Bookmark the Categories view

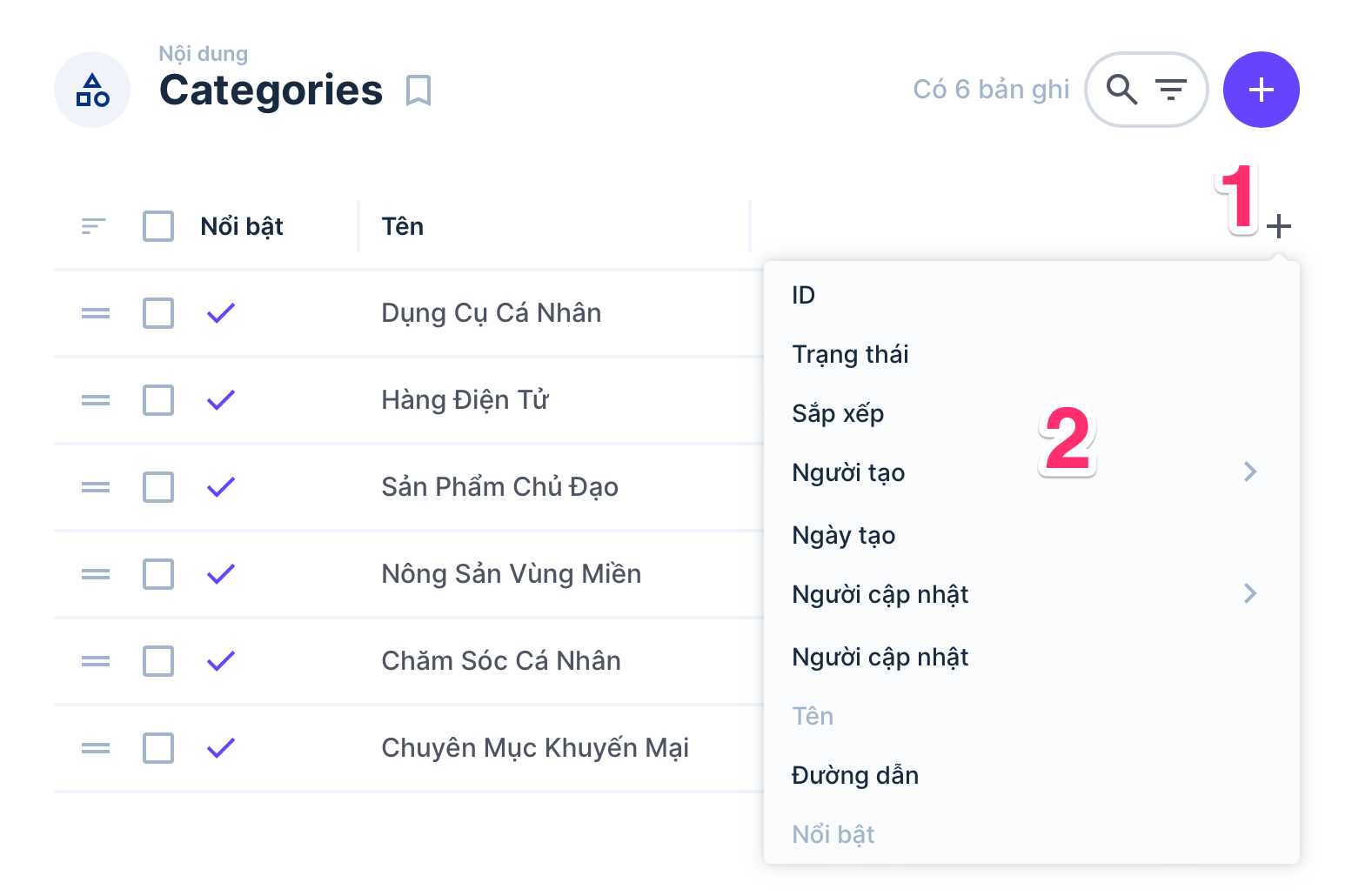coord(418,90)
